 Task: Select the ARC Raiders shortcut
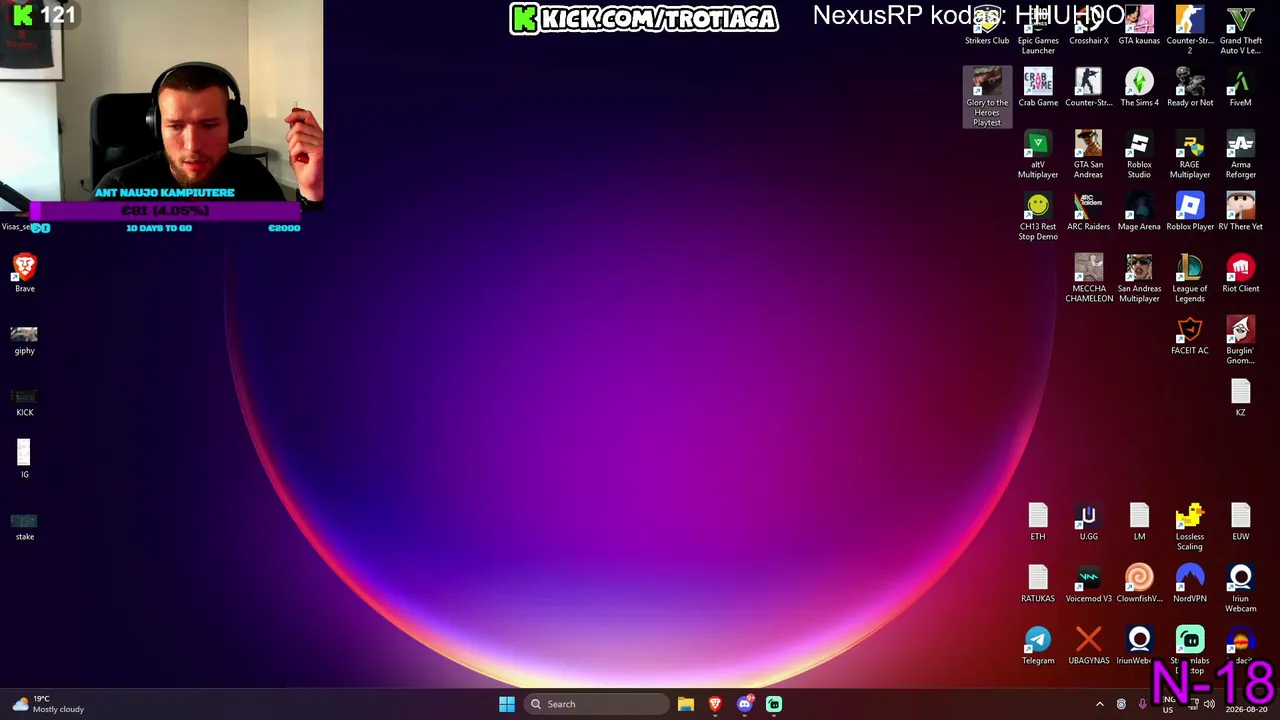(1089, 212)
